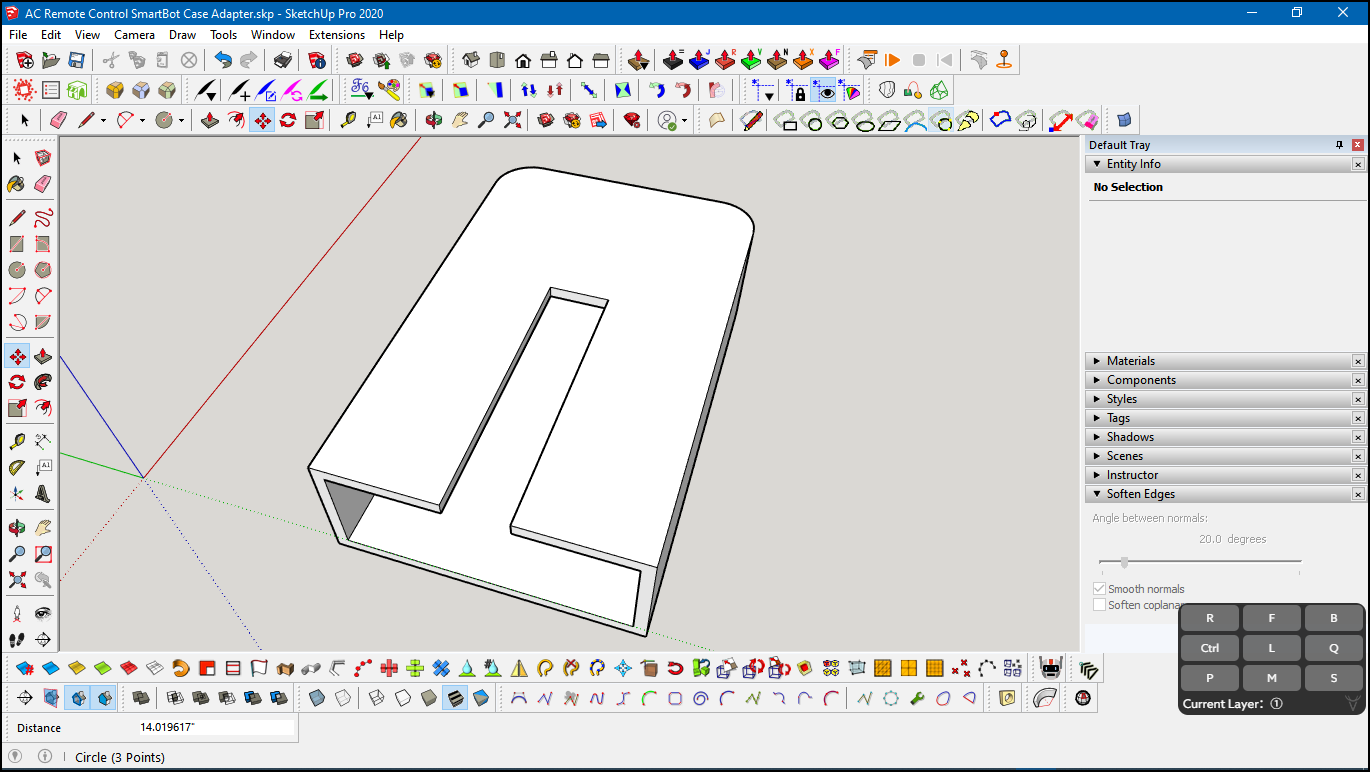
Task: Toggle auto-hide with the Default Tray pushpin
Action: coord(1339,144)
